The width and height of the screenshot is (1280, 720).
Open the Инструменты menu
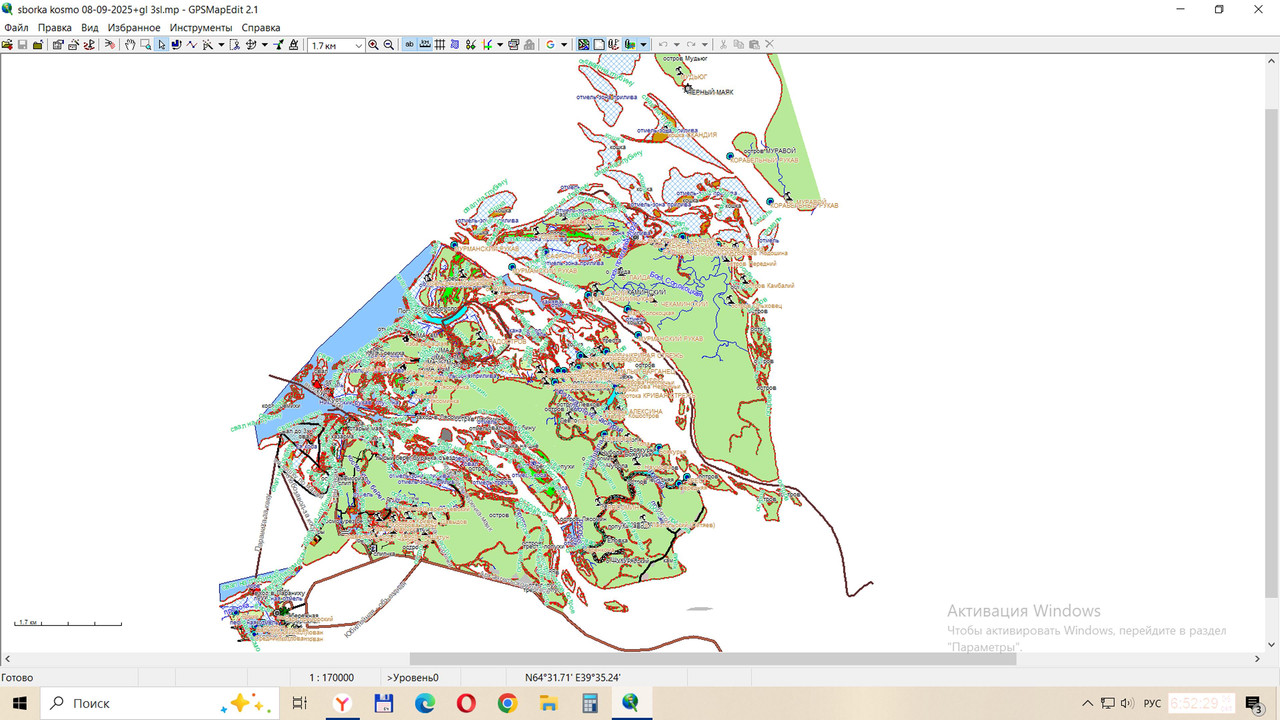click(201, 27)
